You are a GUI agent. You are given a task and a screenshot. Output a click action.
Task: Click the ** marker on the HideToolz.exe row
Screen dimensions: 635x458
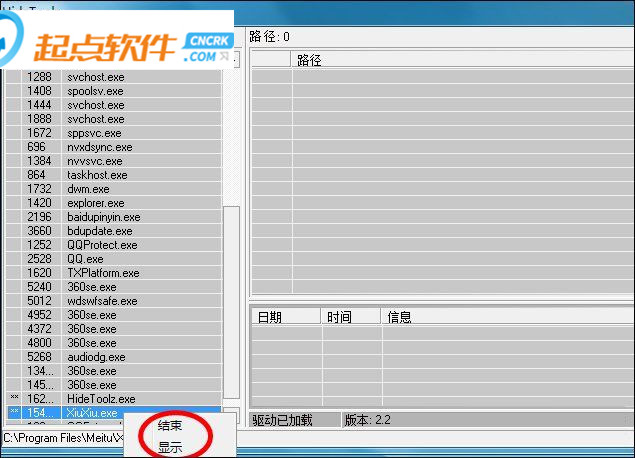tap(14, 397)
